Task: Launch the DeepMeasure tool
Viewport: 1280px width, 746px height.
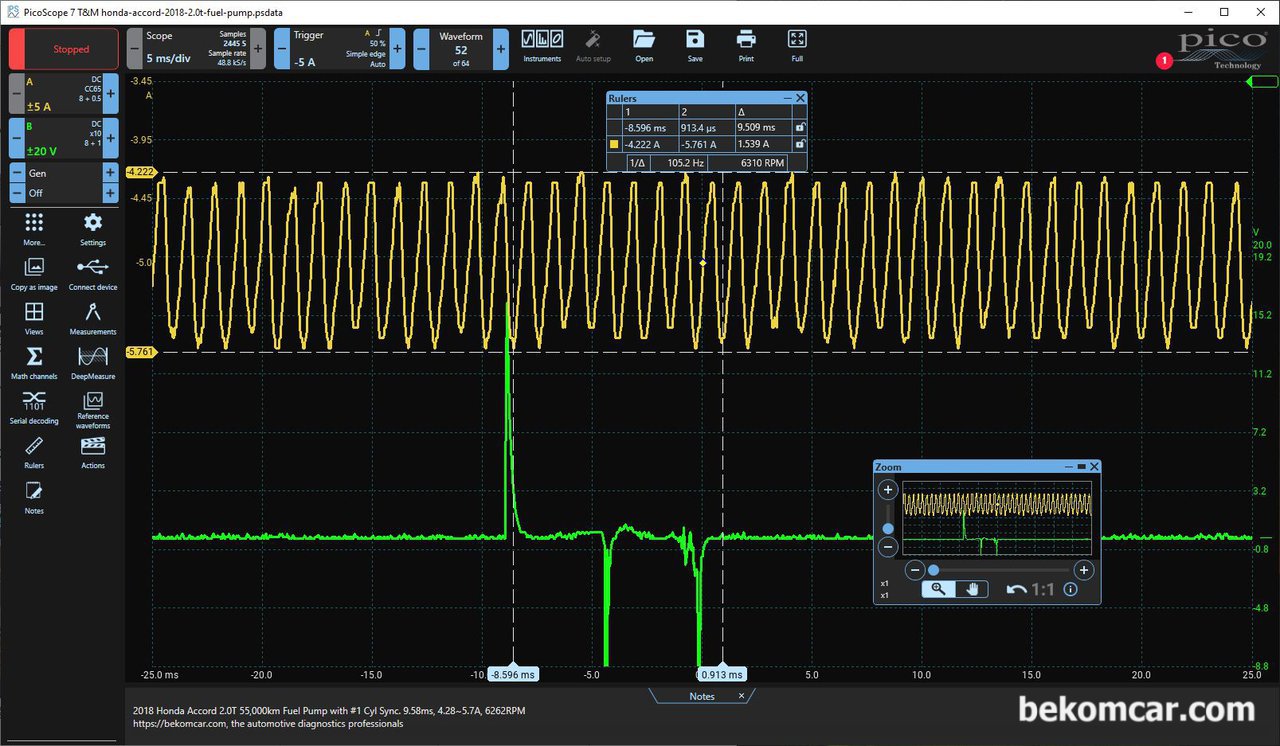Action: coord(93,363)
